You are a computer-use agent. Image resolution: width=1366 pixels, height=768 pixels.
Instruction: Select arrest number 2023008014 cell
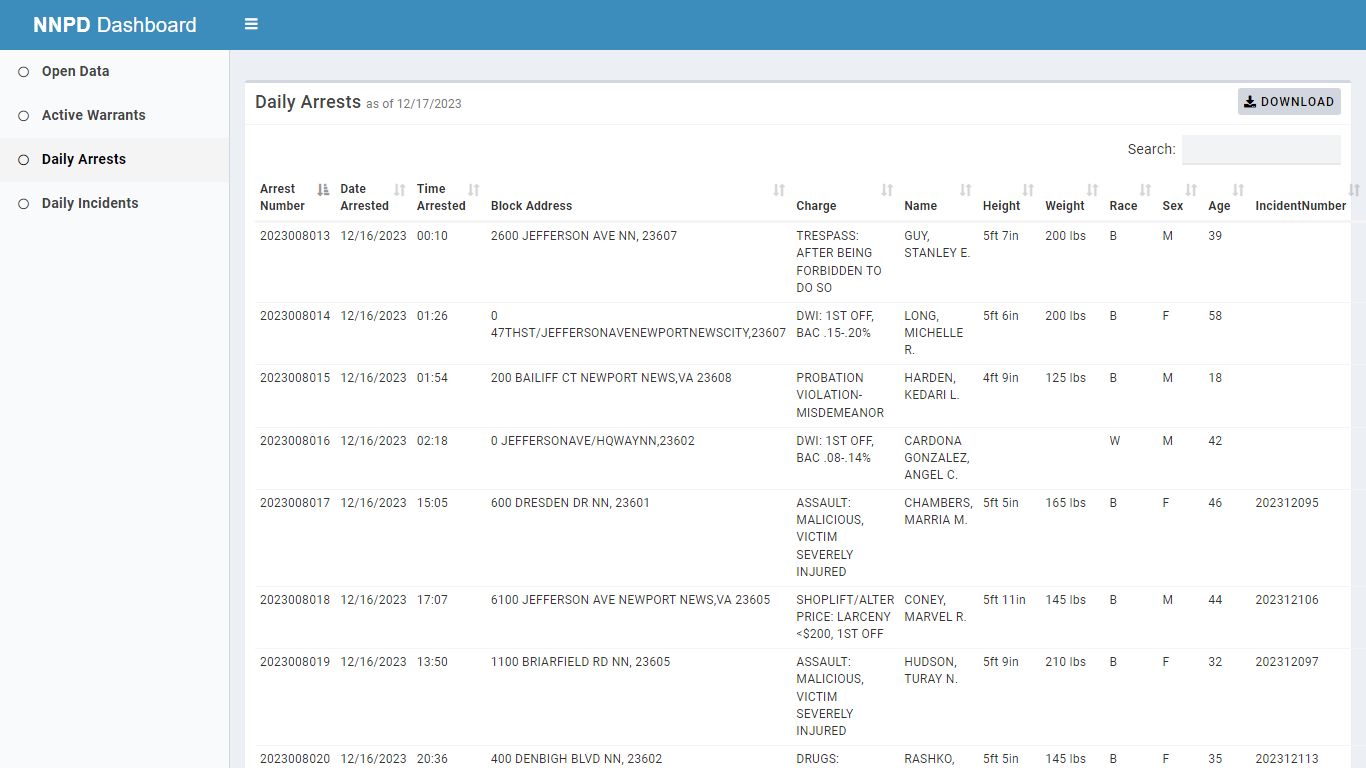295,316
